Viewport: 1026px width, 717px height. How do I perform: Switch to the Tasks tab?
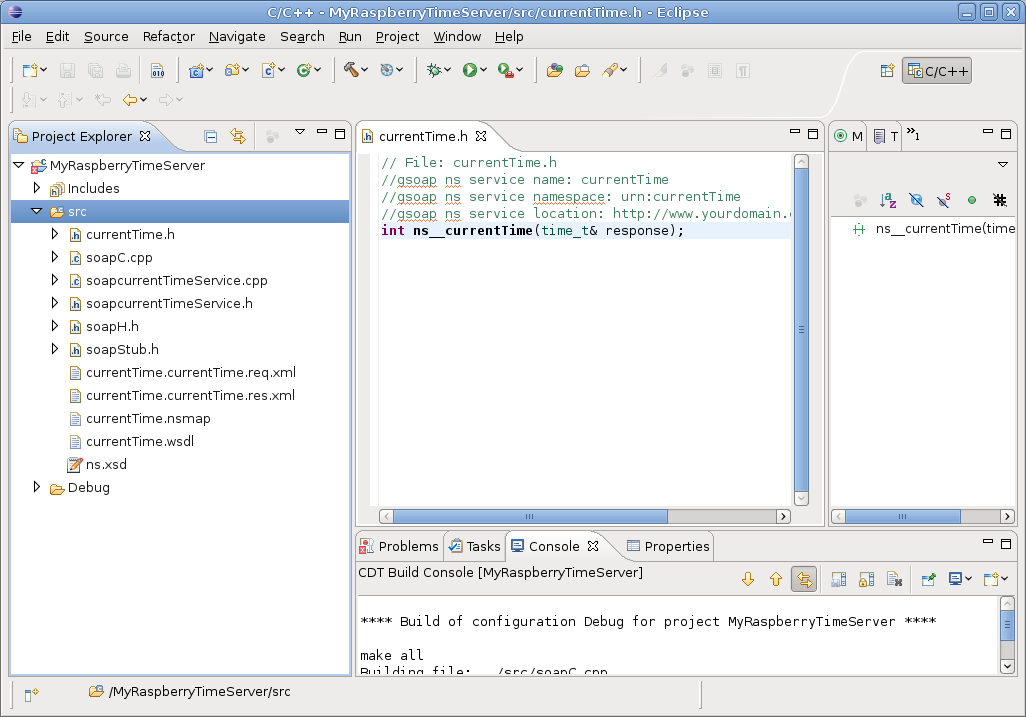point(475,546)
